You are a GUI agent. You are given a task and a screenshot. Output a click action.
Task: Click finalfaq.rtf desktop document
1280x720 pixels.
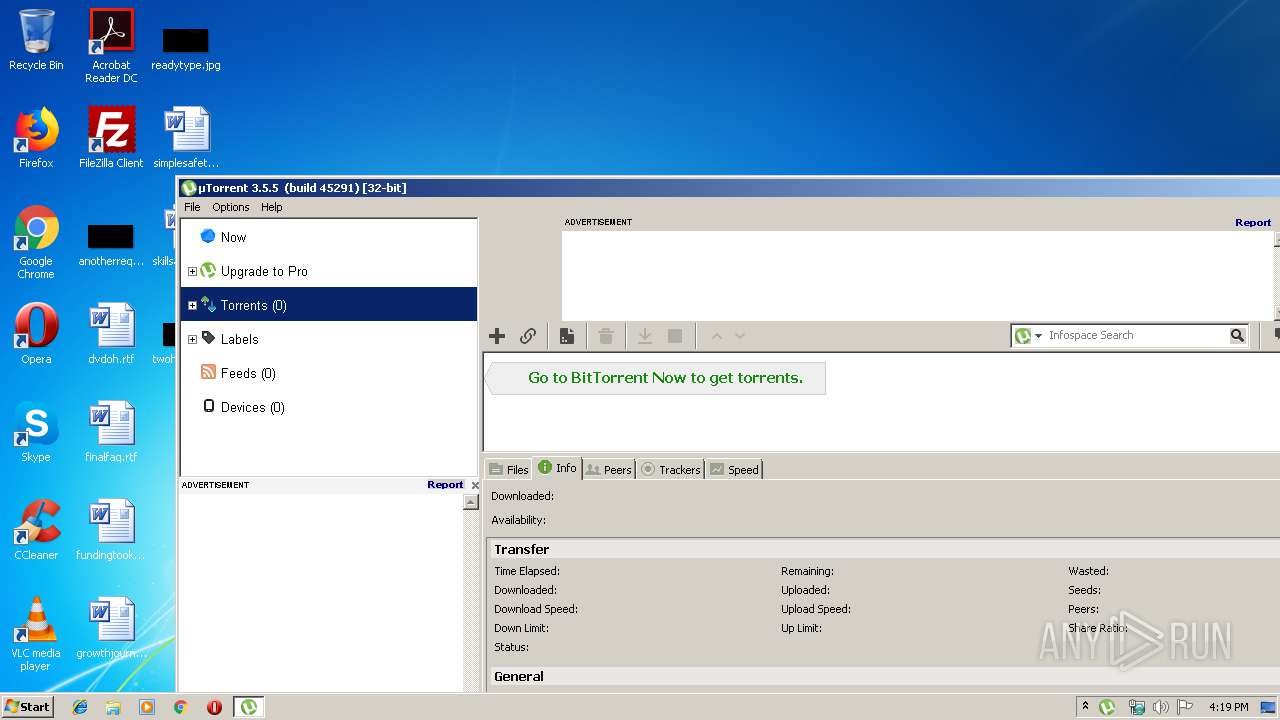(111, 432)
